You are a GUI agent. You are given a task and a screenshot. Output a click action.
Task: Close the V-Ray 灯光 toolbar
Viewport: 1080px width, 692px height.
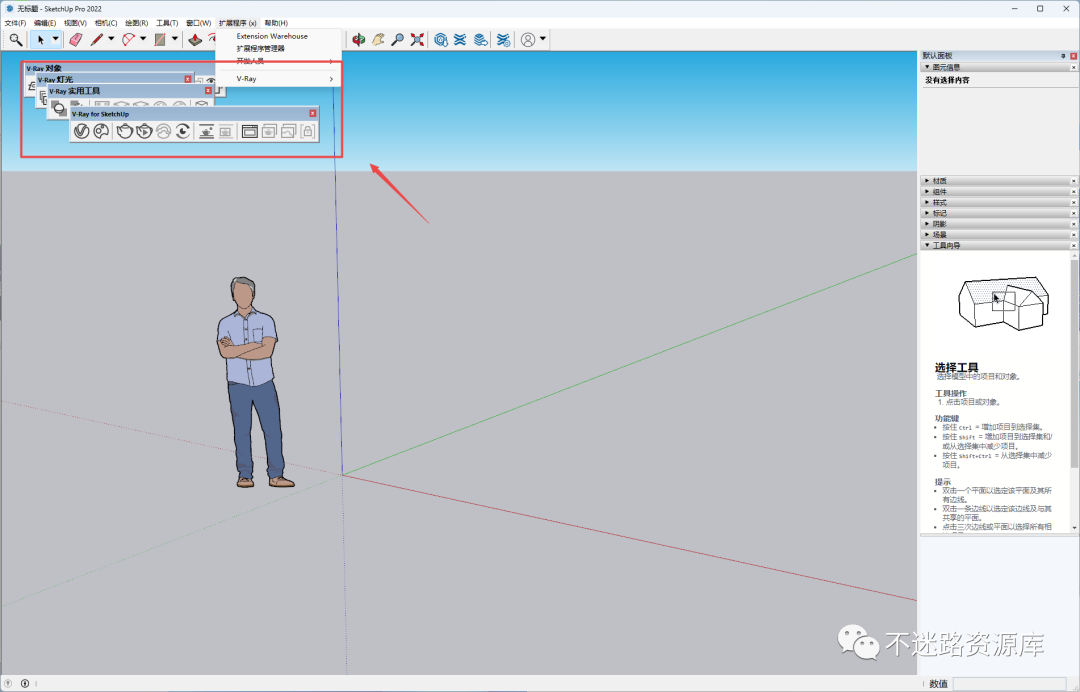[x=187, y=79]
